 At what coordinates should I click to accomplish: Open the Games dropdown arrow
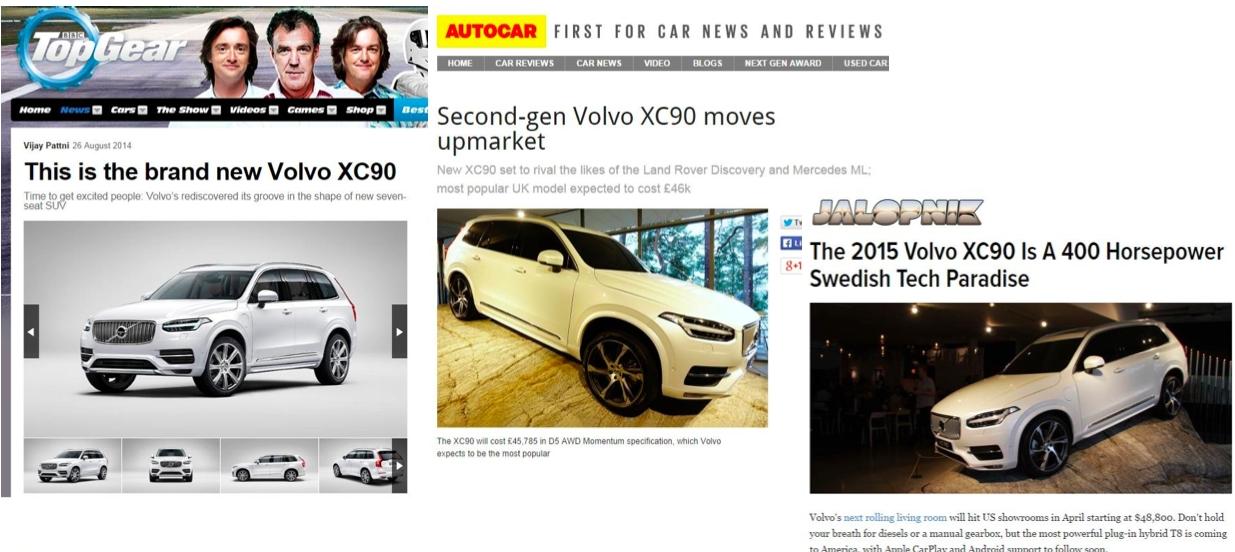334,110
